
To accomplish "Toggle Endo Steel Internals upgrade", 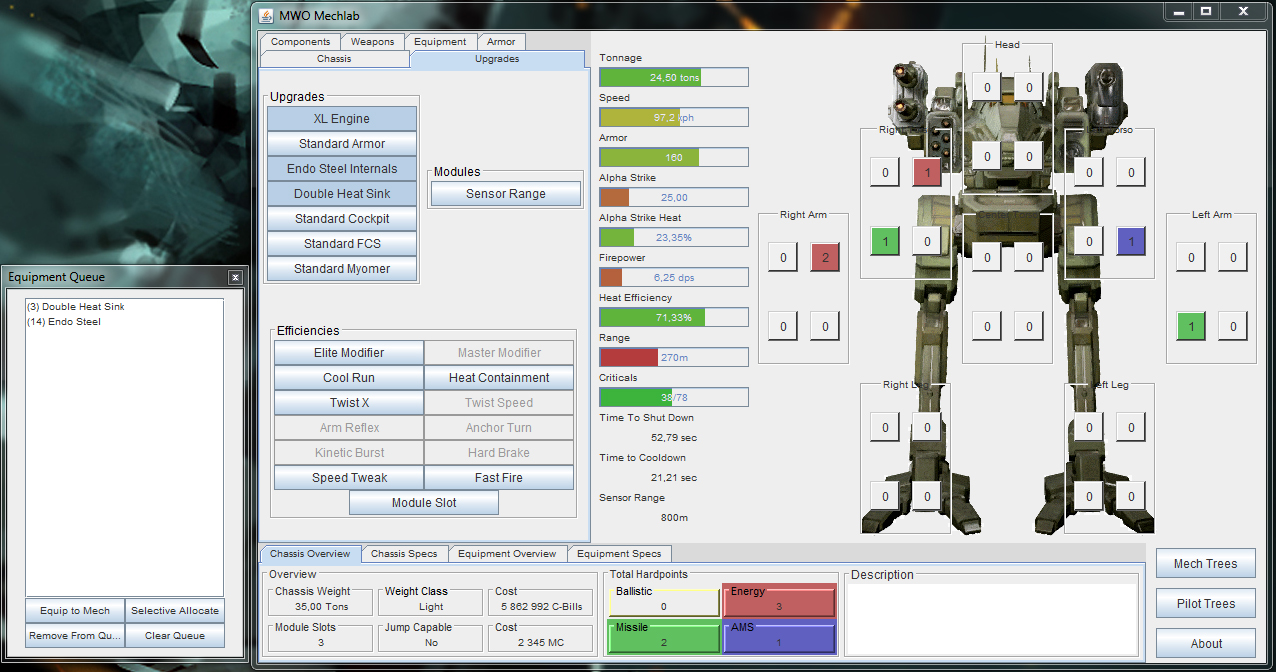I will point(342,169).
